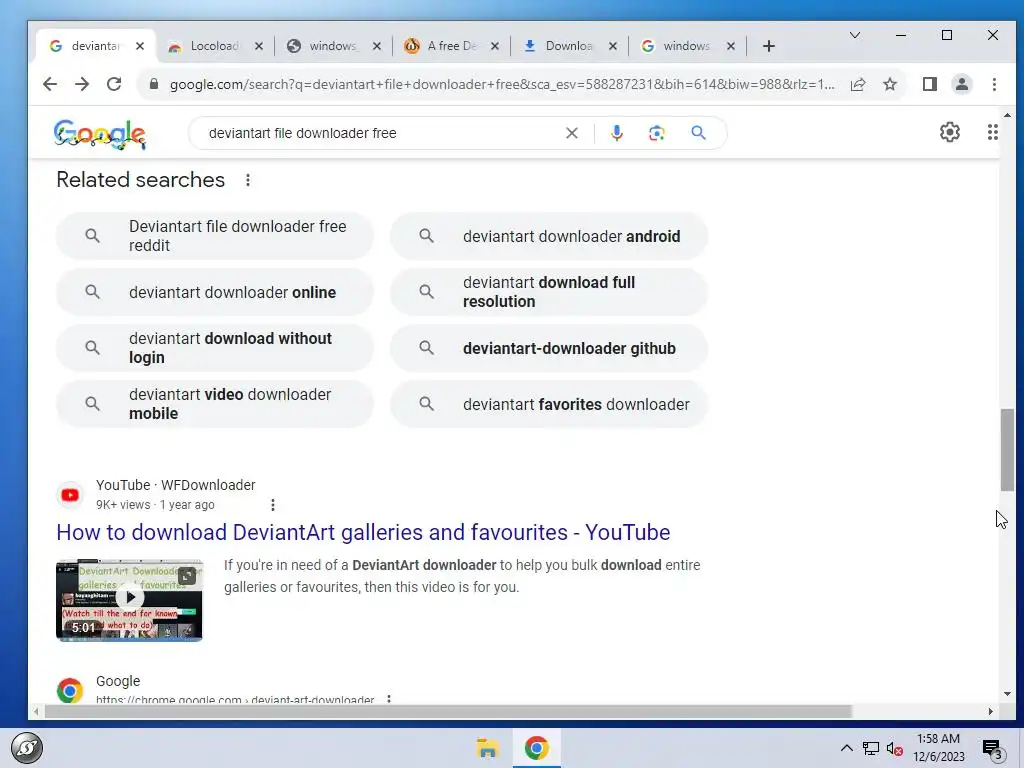Open the taskbar clock and date
1024x768 pixels.
[x=938, y=748]
